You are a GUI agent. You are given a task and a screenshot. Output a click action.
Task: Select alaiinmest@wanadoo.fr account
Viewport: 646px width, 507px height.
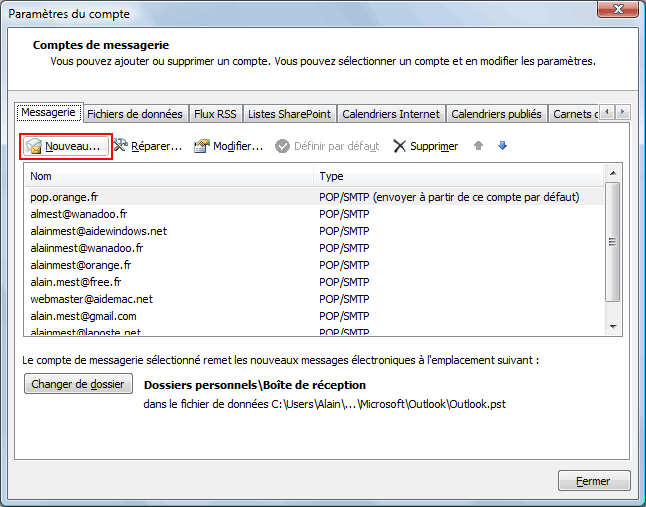click(x=314, y=248)
